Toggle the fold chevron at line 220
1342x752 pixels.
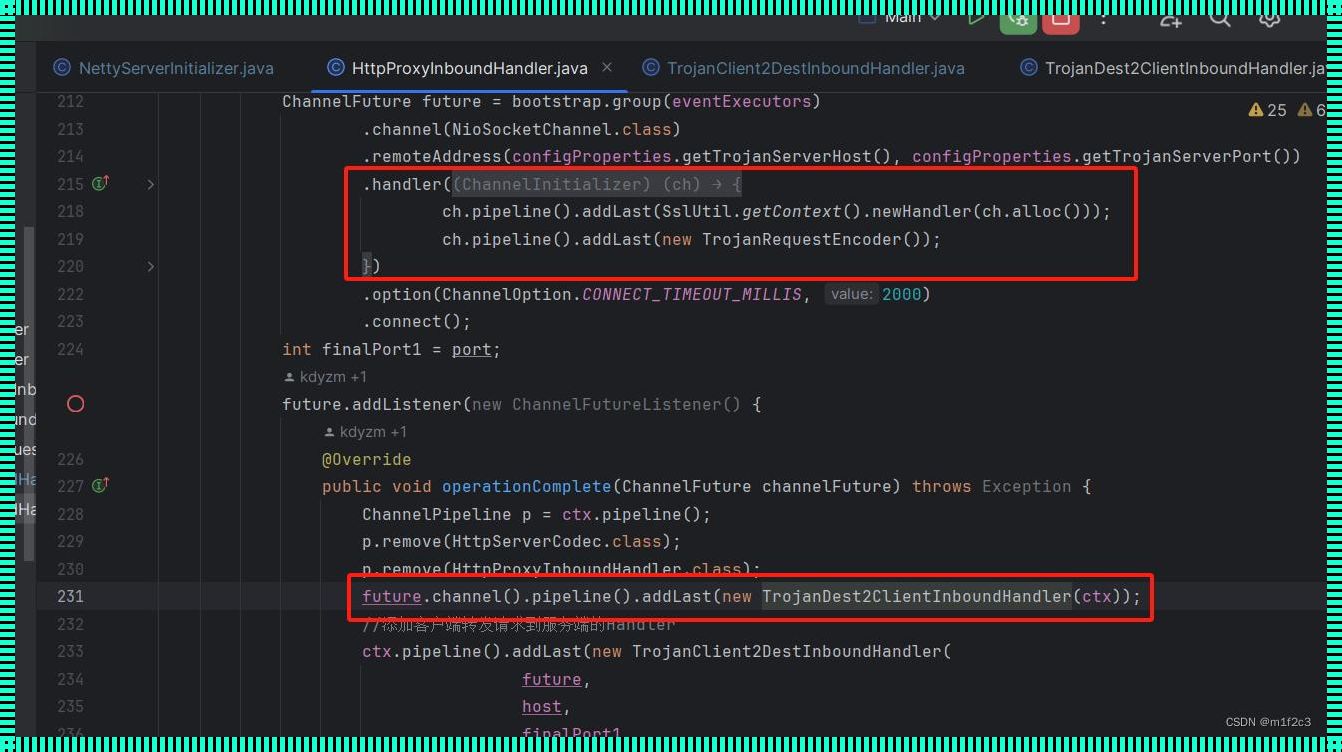coord(151,266)
